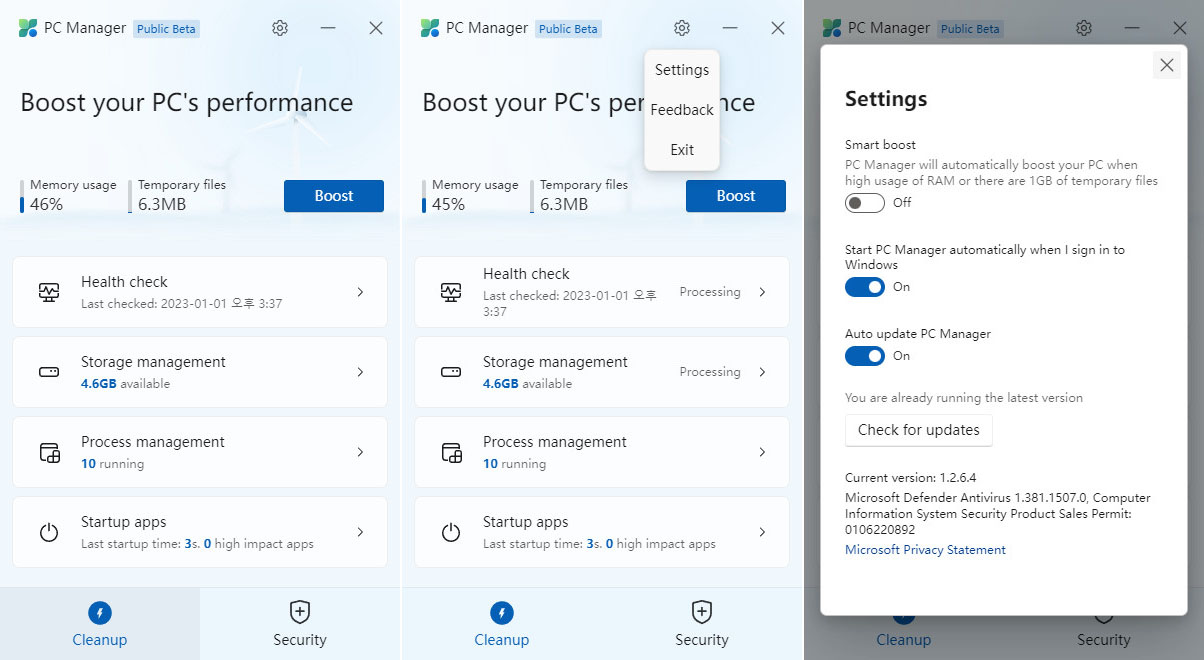Expand Startup apps chevron in left window
Image resolution: width=1204 pixels, height=660 pixels.
click(x=360, y=532)
